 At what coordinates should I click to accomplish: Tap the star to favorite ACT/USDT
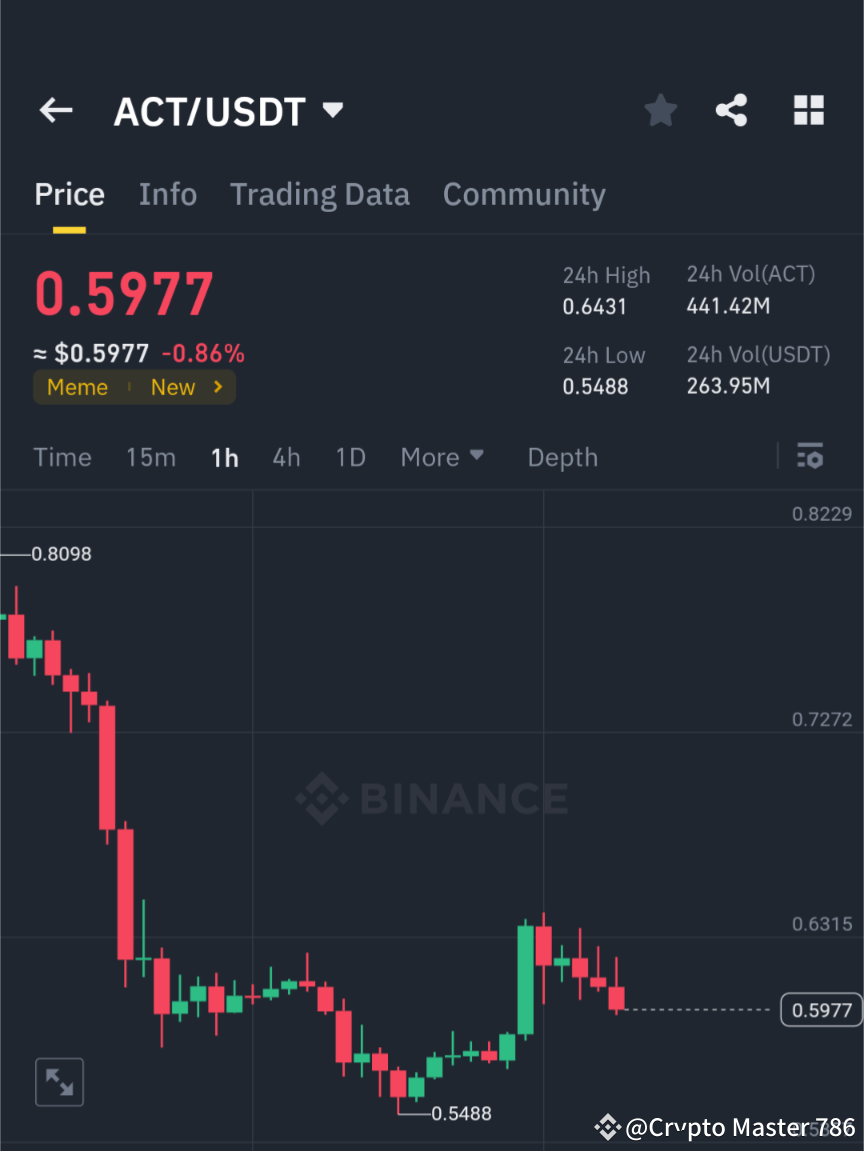pos(660,110)
